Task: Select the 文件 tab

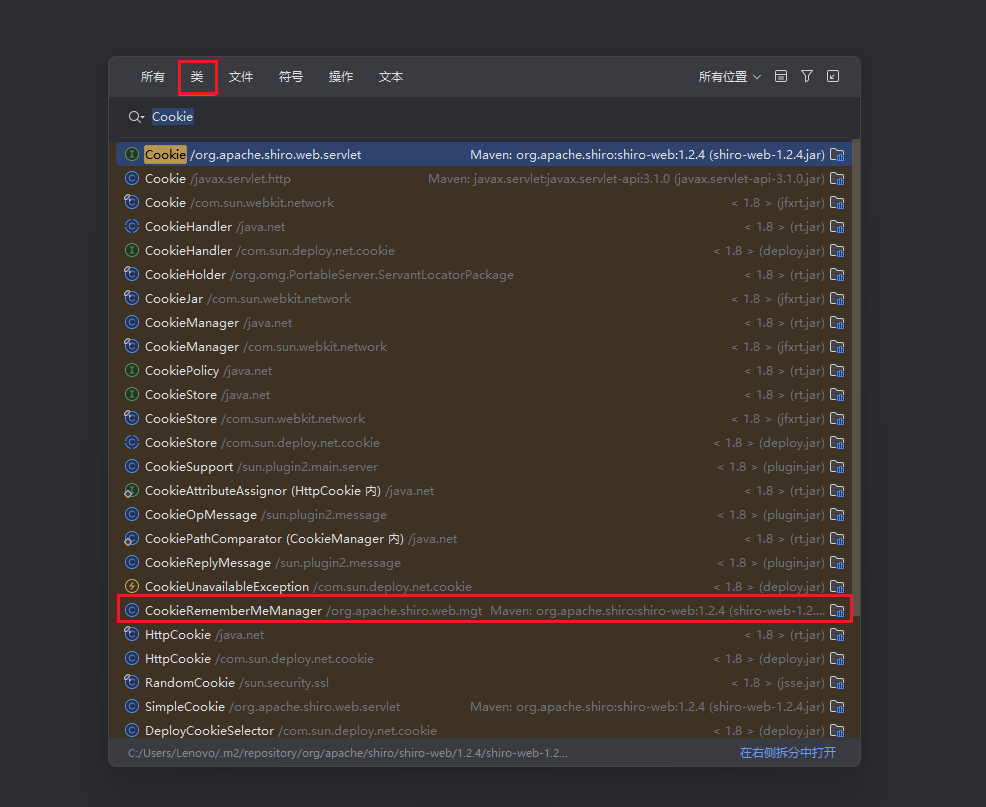Action: pos(241,77)
